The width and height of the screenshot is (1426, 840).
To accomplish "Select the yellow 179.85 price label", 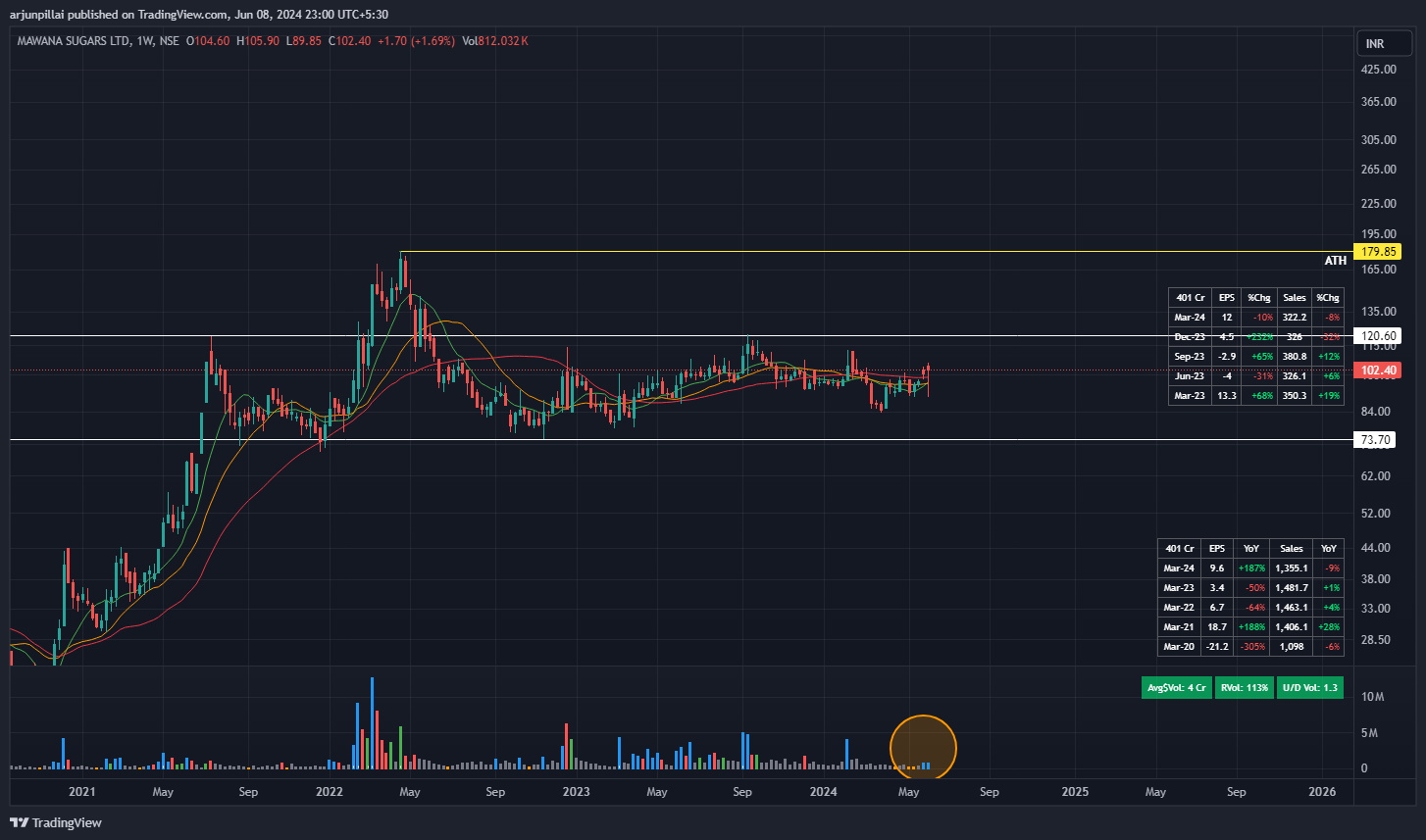I will pyautogui.click(x=1378, y=252).
